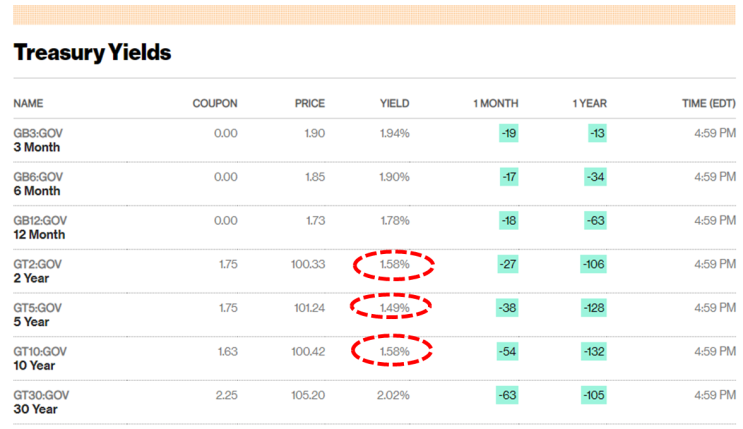
Task: Click the 2.25 coupon value
Action: 227,395
